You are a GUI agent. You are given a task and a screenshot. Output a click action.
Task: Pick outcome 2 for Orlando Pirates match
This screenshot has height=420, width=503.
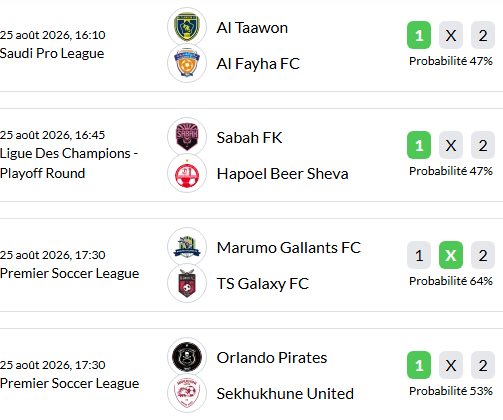click(483, 365)
